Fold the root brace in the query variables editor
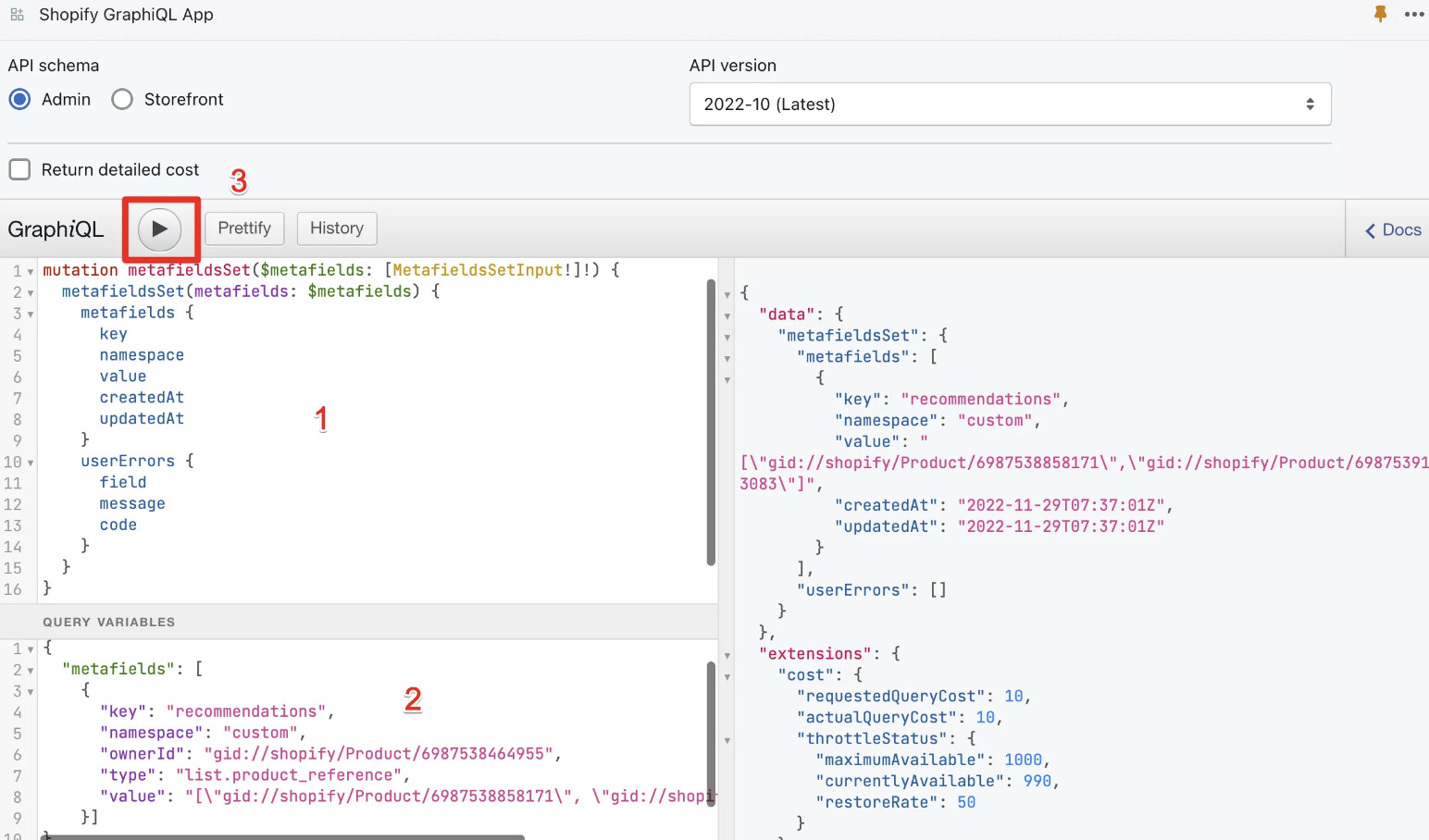This screenshot has height=840, width=1429. pyautogui.click(x=31, y=649)
